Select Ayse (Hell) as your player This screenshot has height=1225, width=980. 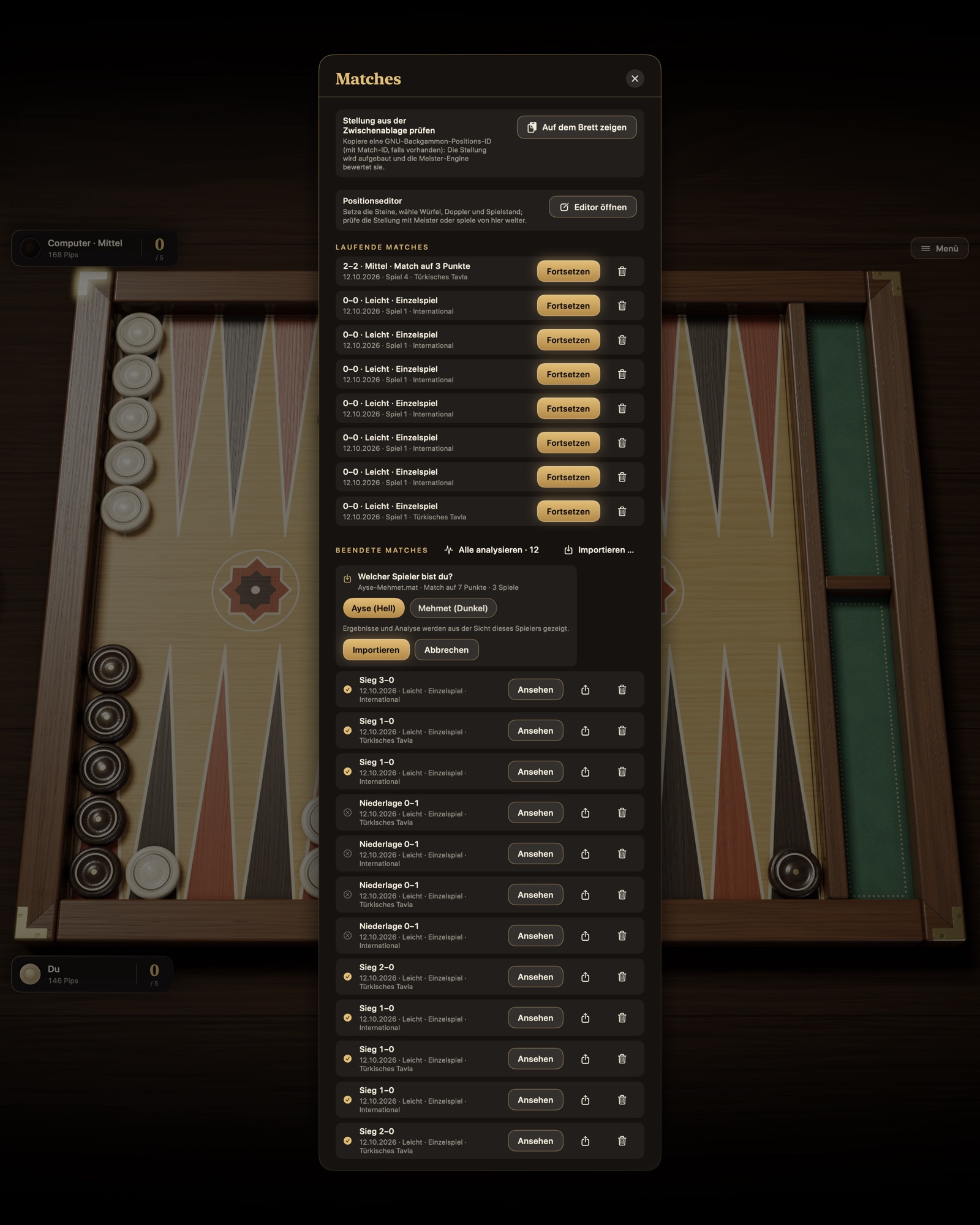[x=374, y=608]
